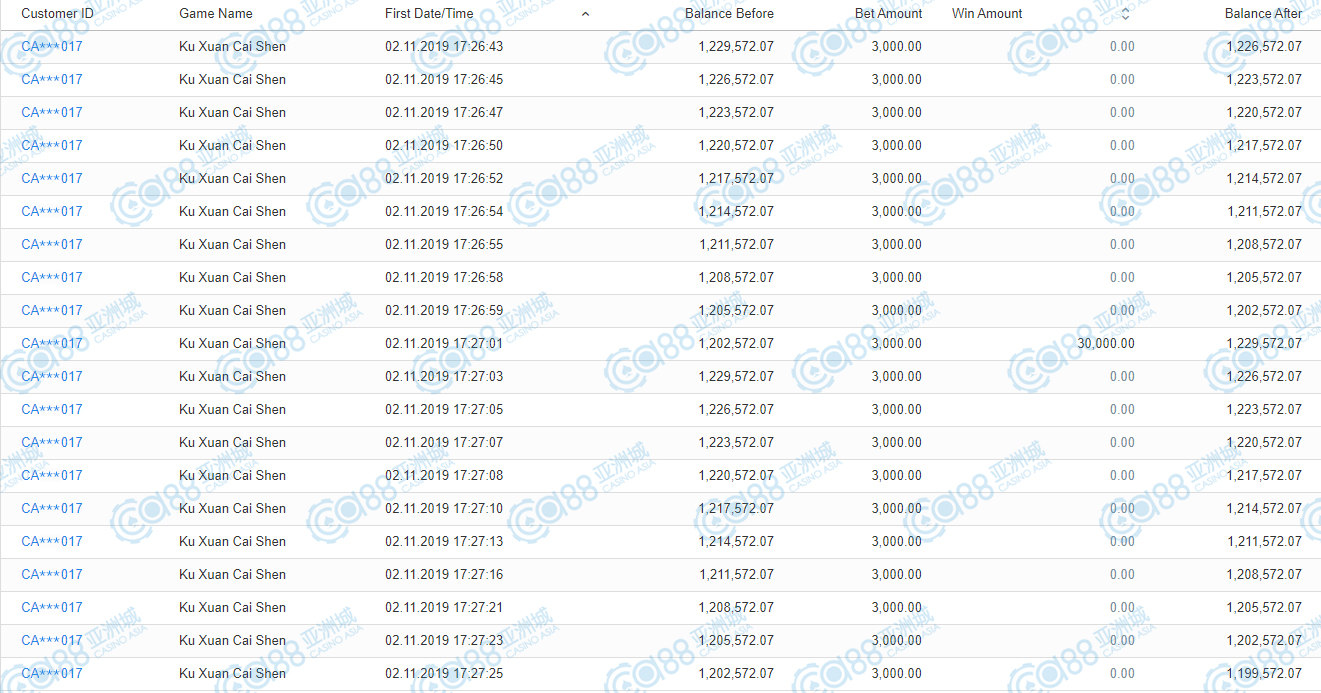Open CA***017 link in the 17:26:43 row
Image resolution: width=1321 pixels, height=693 pixels.
[52, 46]
